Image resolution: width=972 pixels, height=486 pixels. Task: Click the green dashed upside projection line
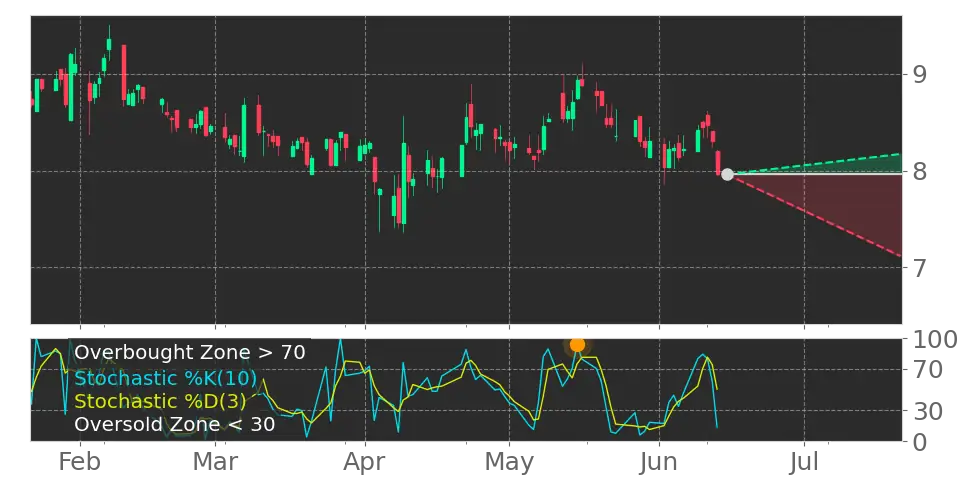coord(815,164)
